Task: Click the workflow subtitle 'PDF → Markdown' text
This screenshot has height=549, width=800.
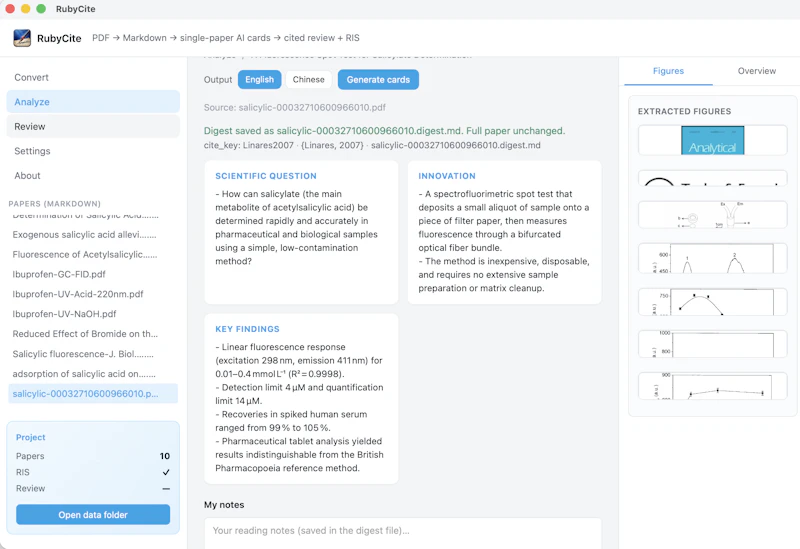Action: click(130, 38)
